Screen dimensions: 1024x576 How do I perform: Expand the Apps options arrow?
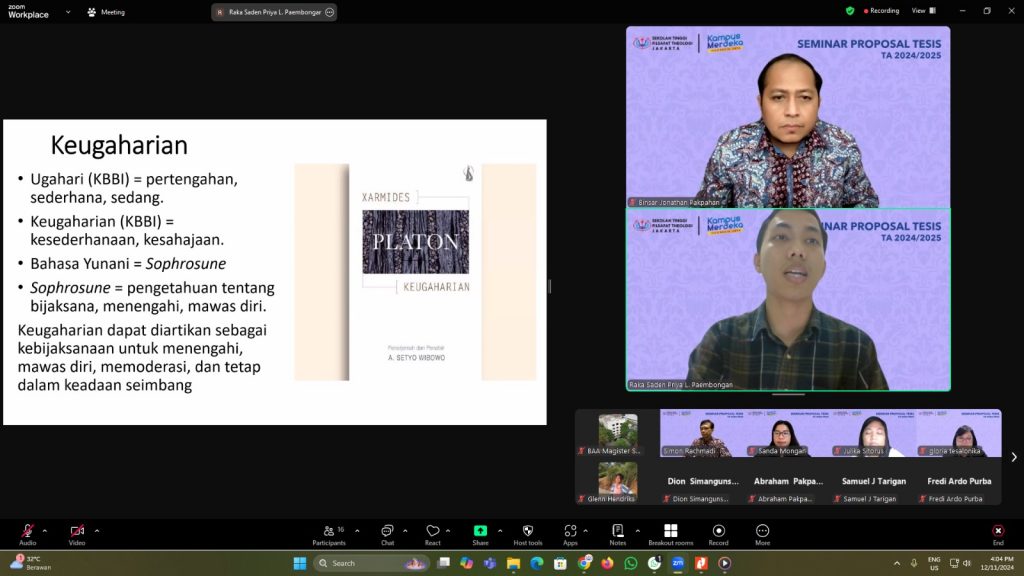coord(585,531)
